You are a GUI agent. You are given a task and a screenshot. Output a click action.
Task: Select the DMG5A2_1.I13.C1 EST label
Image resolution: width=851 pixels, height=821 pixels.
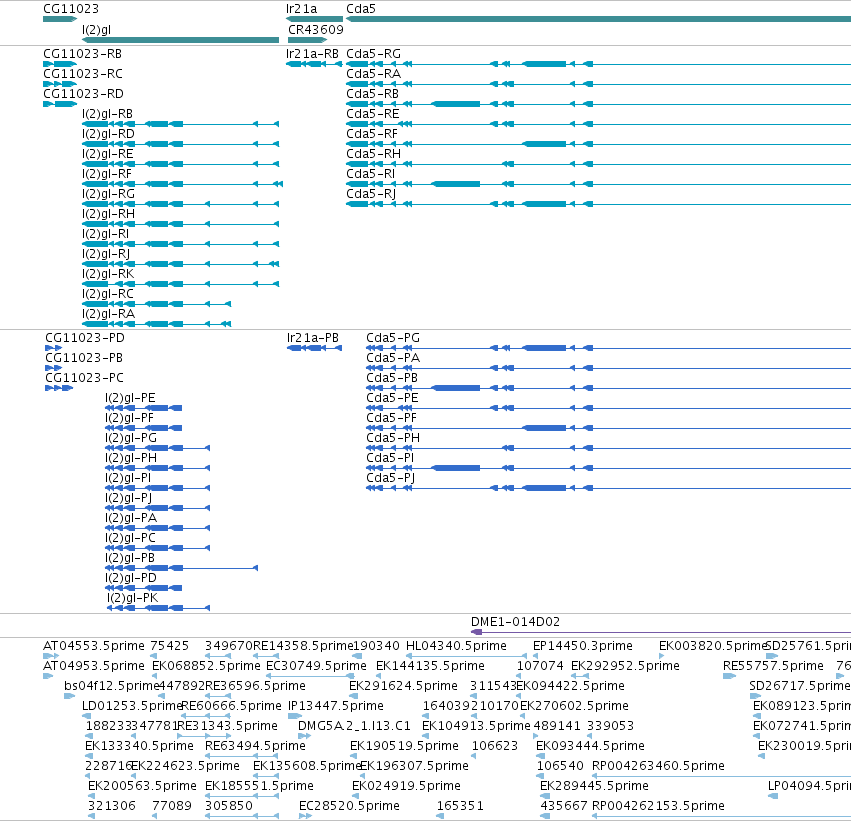click(x=354, y=726)
